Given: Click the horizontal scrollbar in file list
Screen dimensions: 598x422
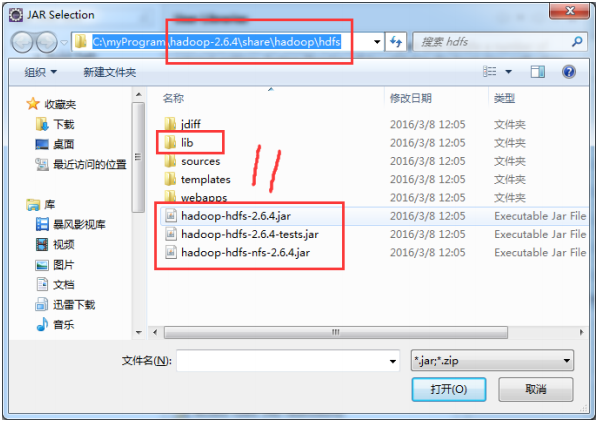Looking at the screenshot, I should point(336,332).
